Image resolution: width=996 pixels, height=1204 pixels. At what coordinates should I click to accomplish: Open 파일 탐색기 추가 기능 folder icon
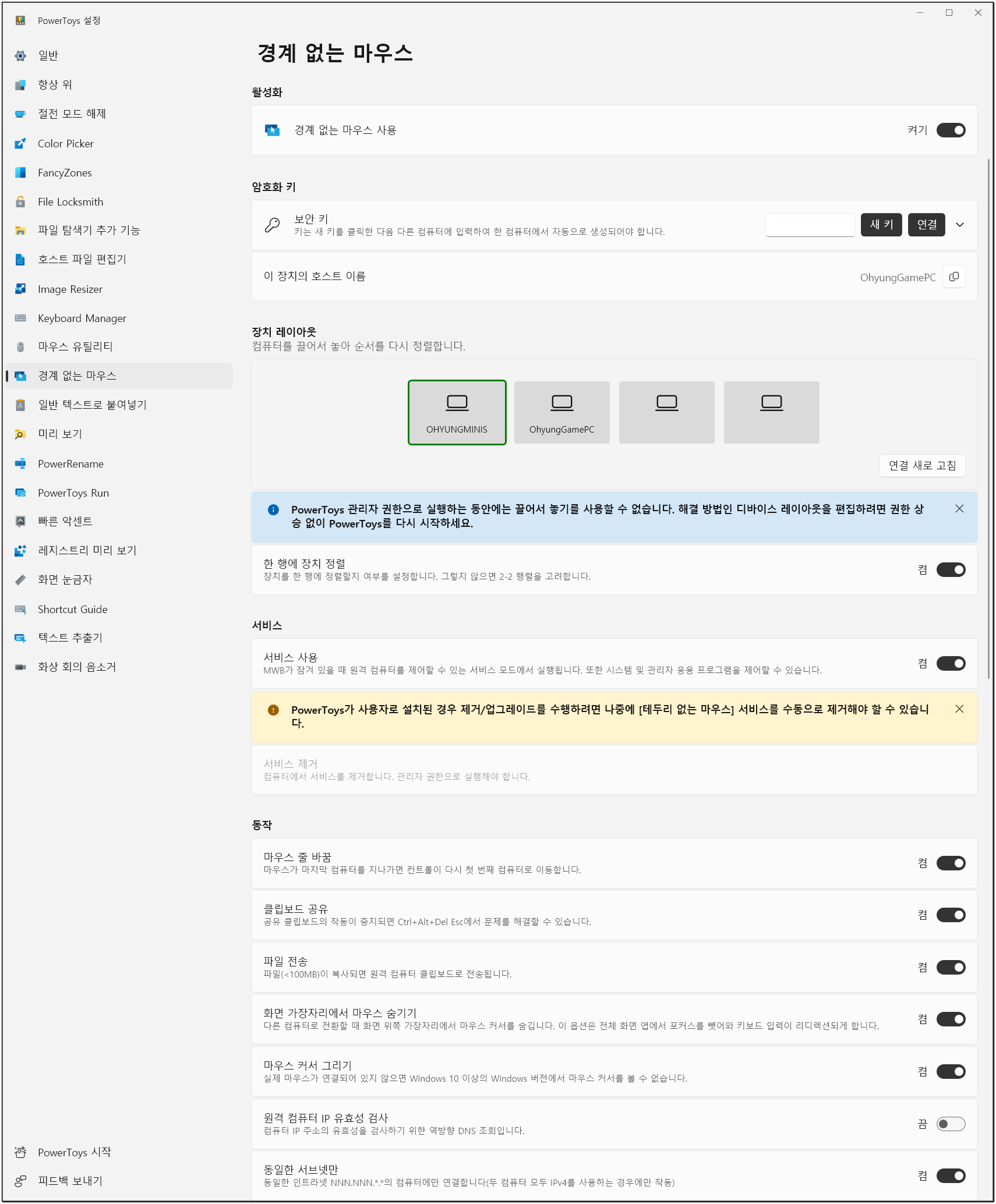20,231
